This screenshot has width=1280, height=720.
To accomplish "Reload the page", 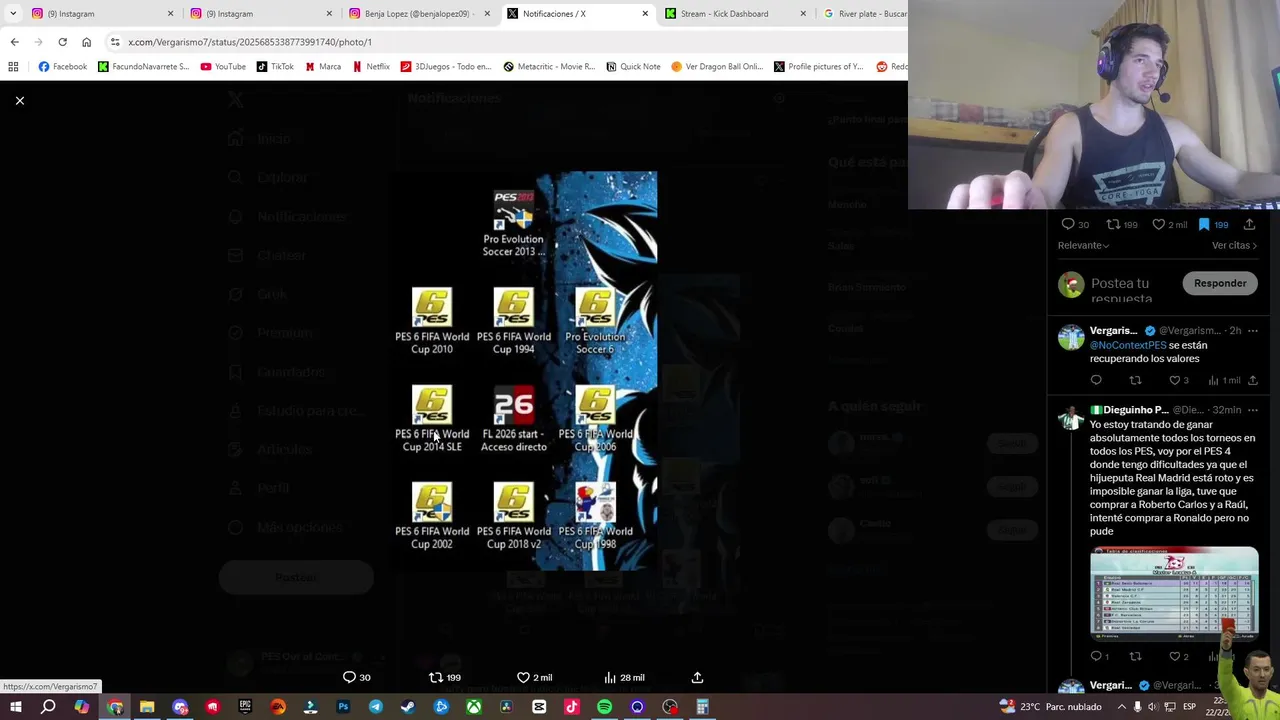I will (x=62, y=42).
